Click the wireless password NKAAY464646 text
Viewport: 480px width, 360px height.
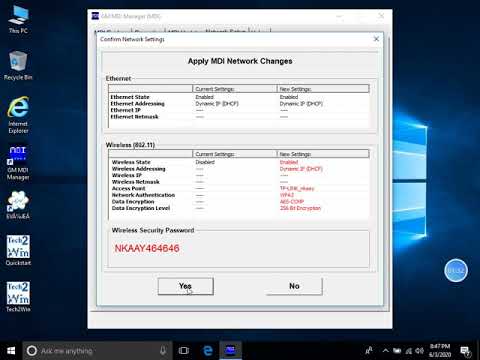[147, 248]
